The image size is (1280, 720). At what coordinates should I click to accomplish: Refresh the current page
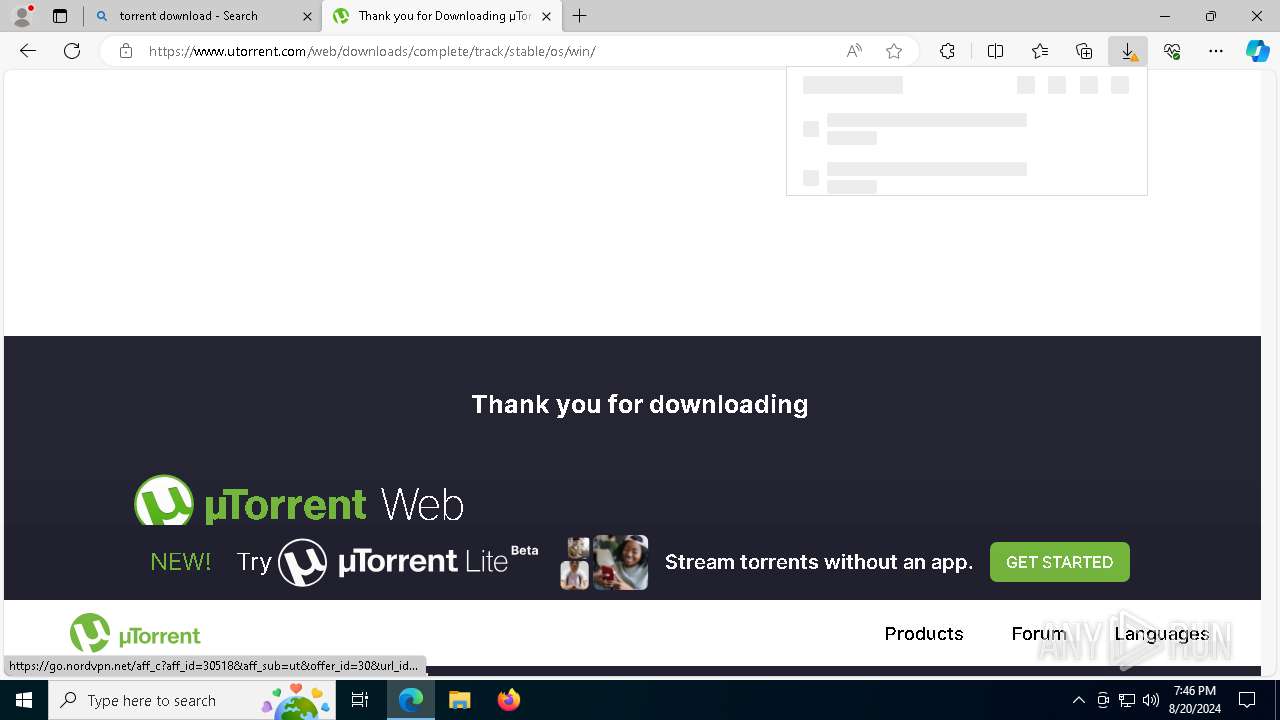[72, 51]
